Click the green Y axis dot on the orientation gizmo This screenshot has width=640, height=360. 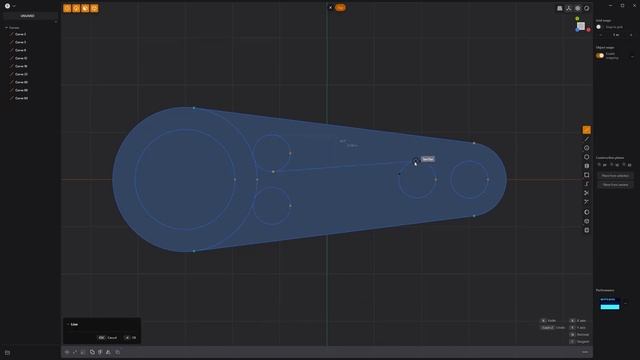click(577, 18)
